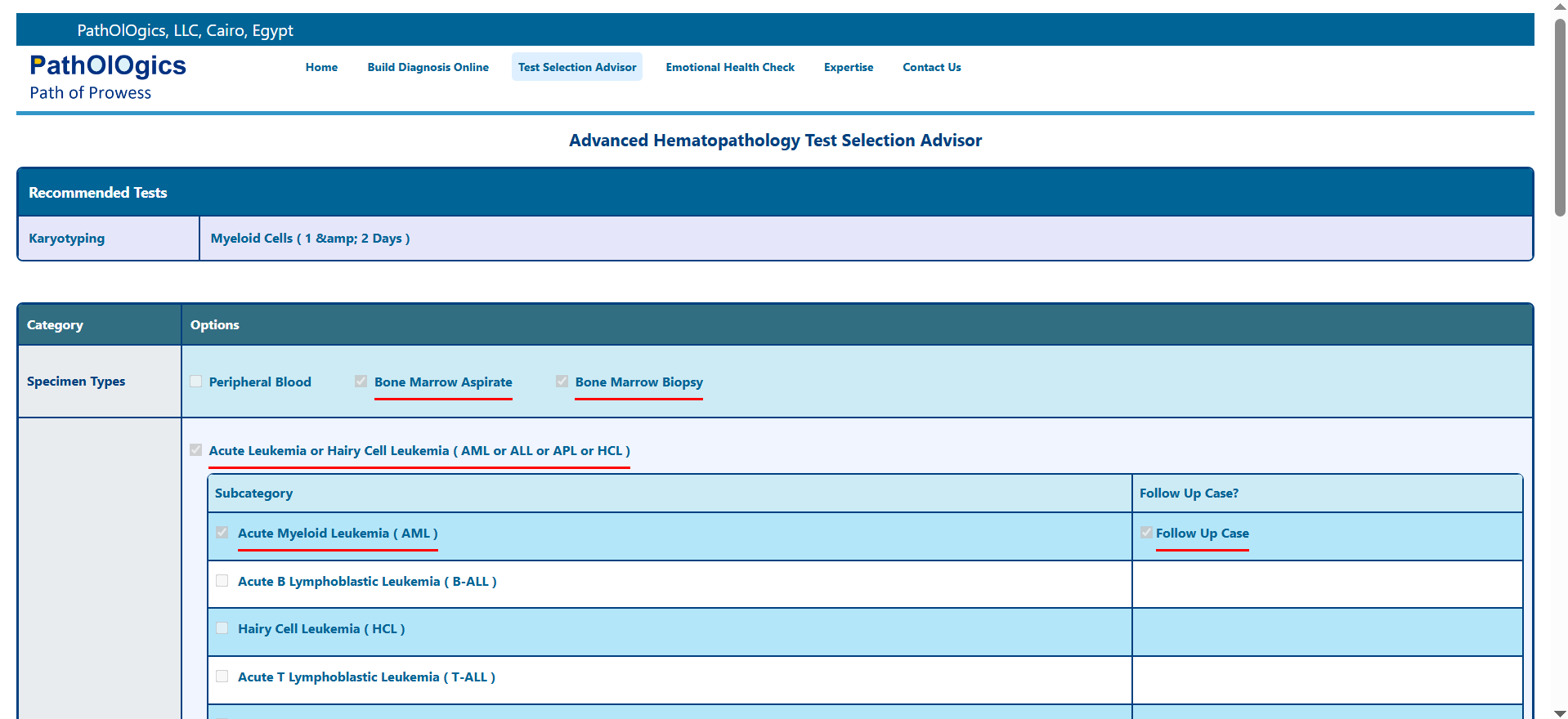Viewport: 1568px width, 719px height.
Task: Open the Contact Us link
Action: 931,67
